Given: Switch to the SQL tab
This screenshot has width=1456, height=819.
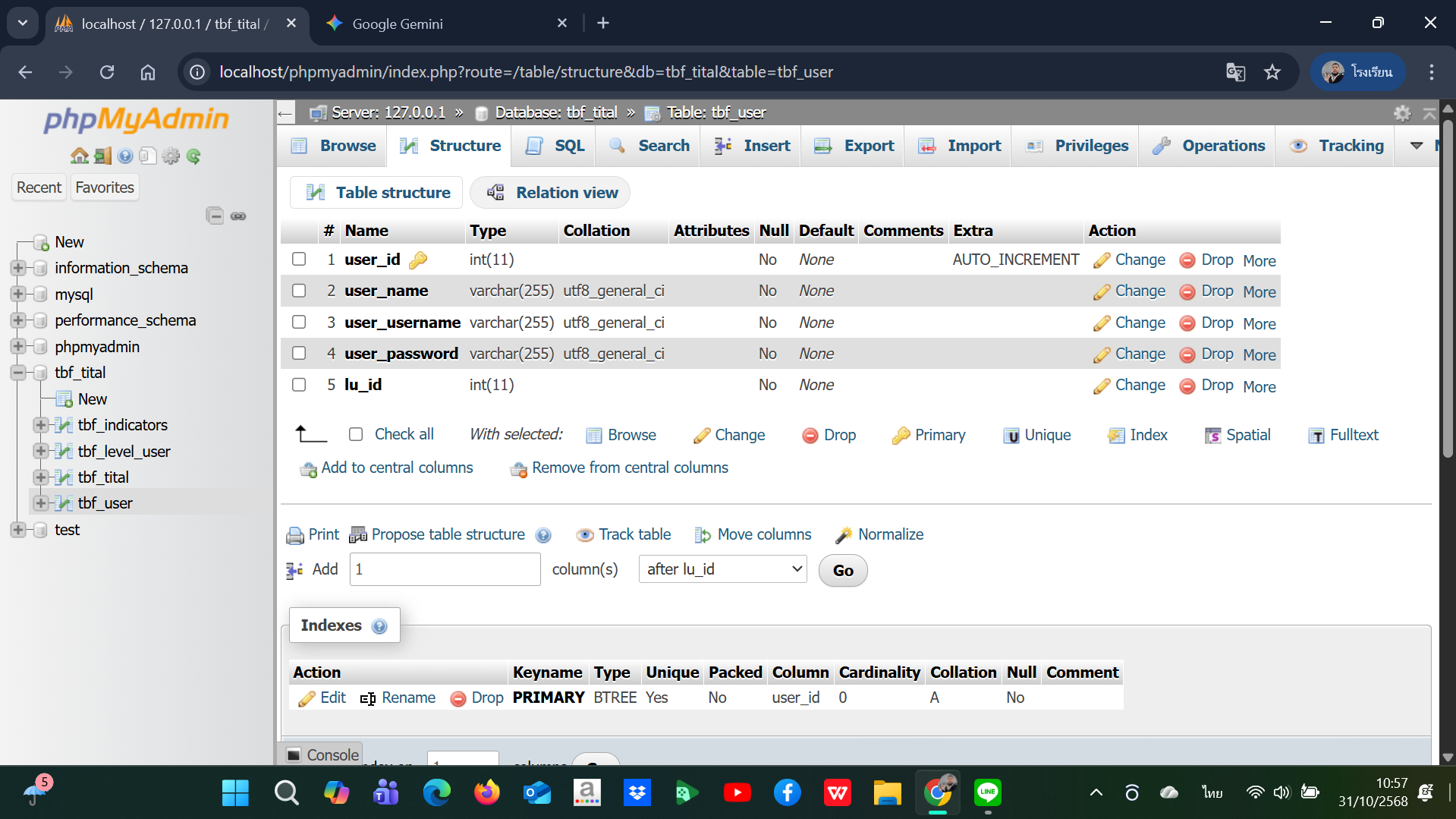Looking at the screenshot, I should [x=556, y=146].
